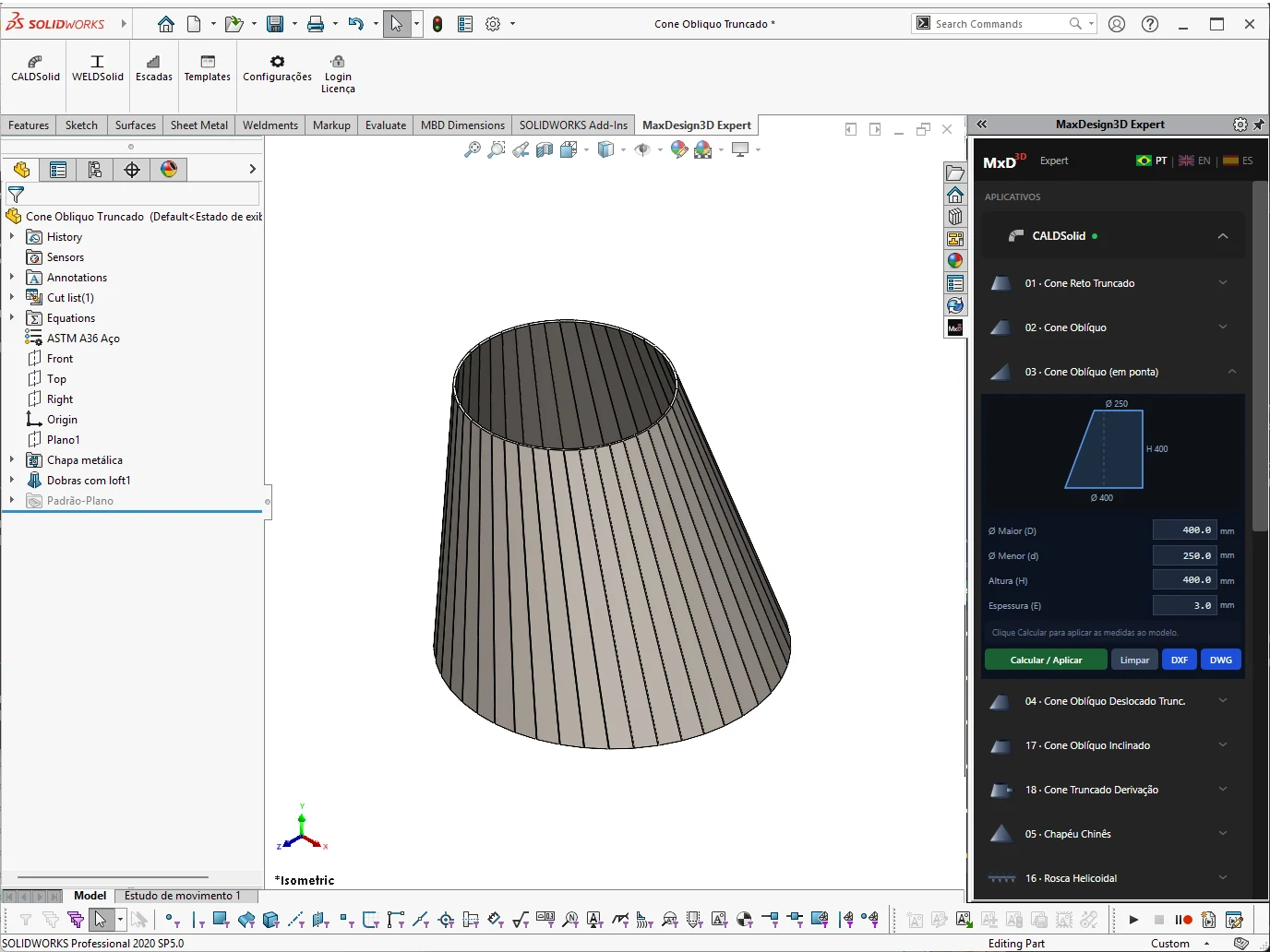Viewport: 1270px width, 952px height.
Task: Switch to Estudo de movimento 1 tab
Action: (x=183, y=896)
